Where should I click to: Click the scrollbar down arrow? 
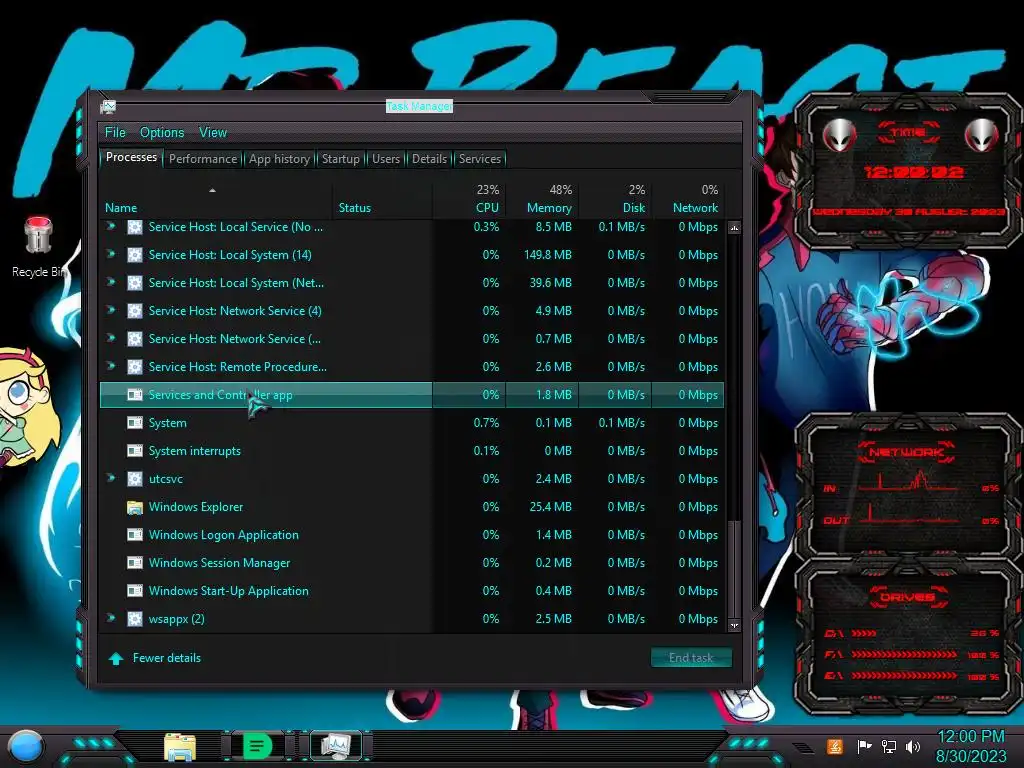pyautogui.click(x=735, y=625)
